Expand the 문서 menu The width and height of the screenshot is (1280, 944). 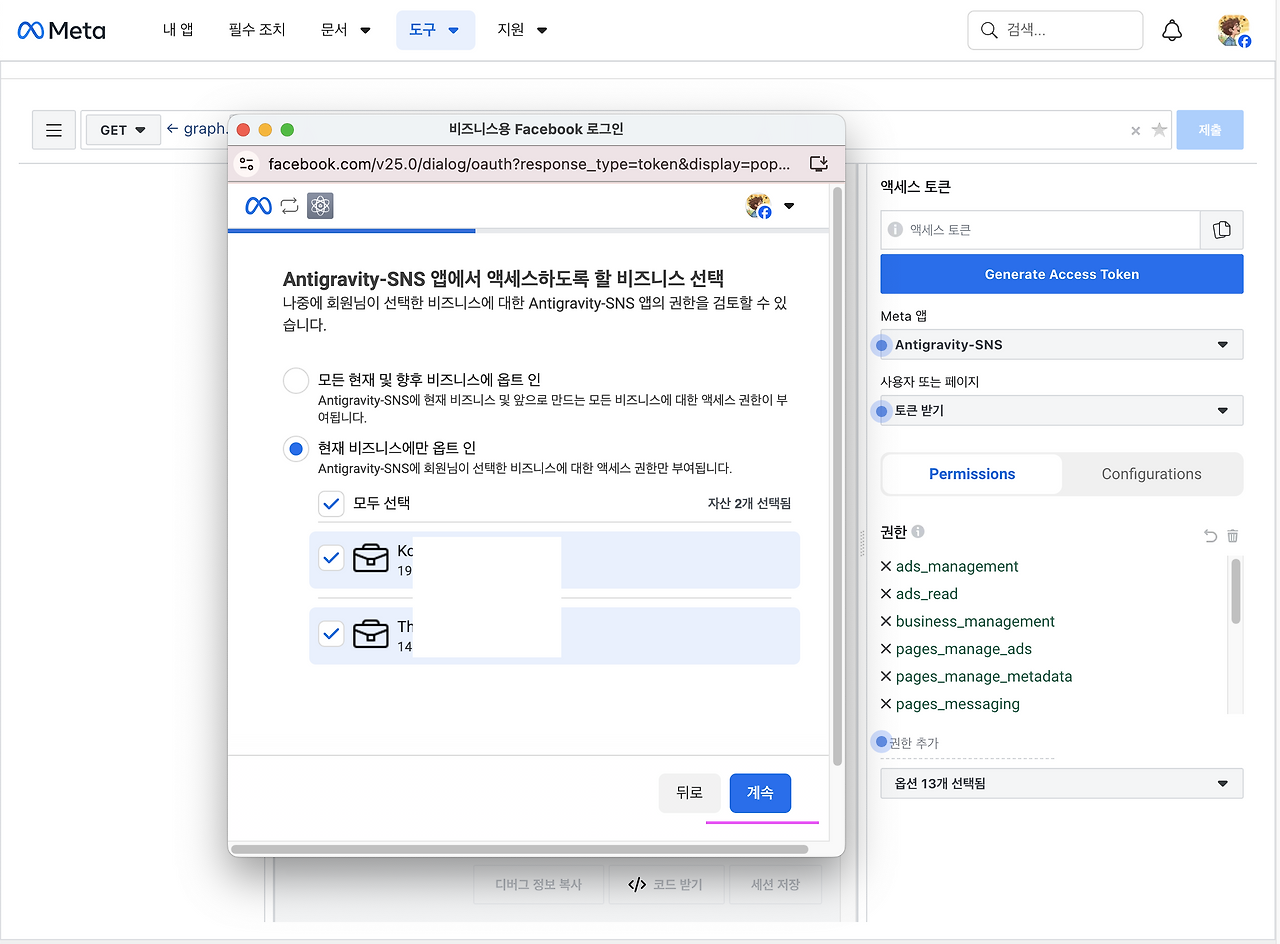(346, 30)
